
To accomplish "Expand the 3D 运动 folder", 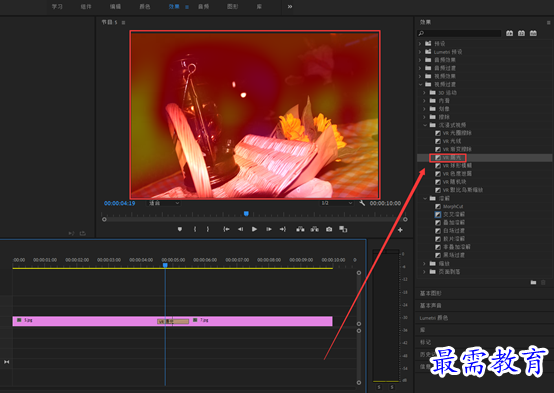I will (x=424, y=93).
